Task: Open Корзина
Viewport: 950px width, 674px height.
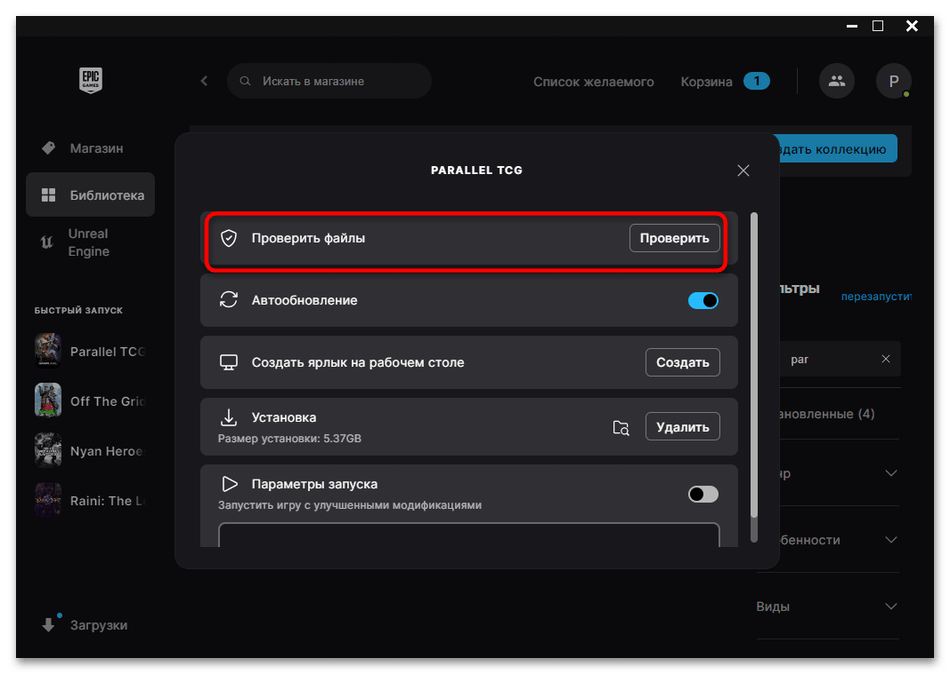Action: point(706,81)
